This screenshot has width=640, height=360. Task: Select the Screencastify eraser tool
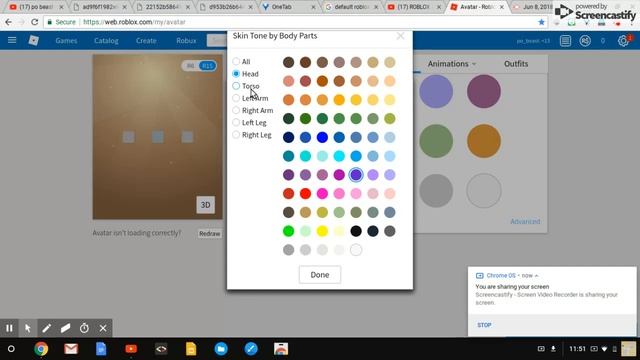(65, 328)
